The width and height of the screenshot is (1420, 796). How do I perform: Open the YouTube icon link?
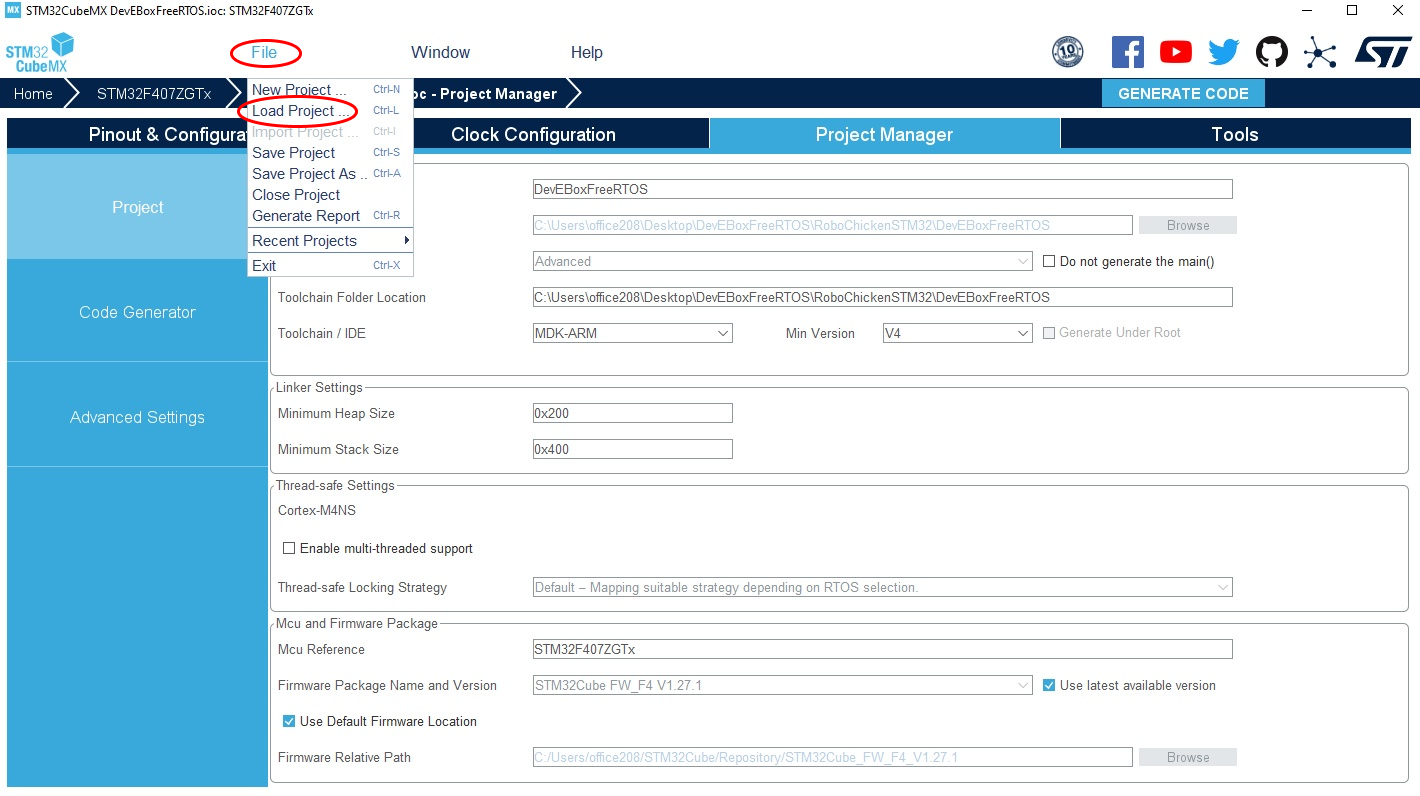point(1175,52)
